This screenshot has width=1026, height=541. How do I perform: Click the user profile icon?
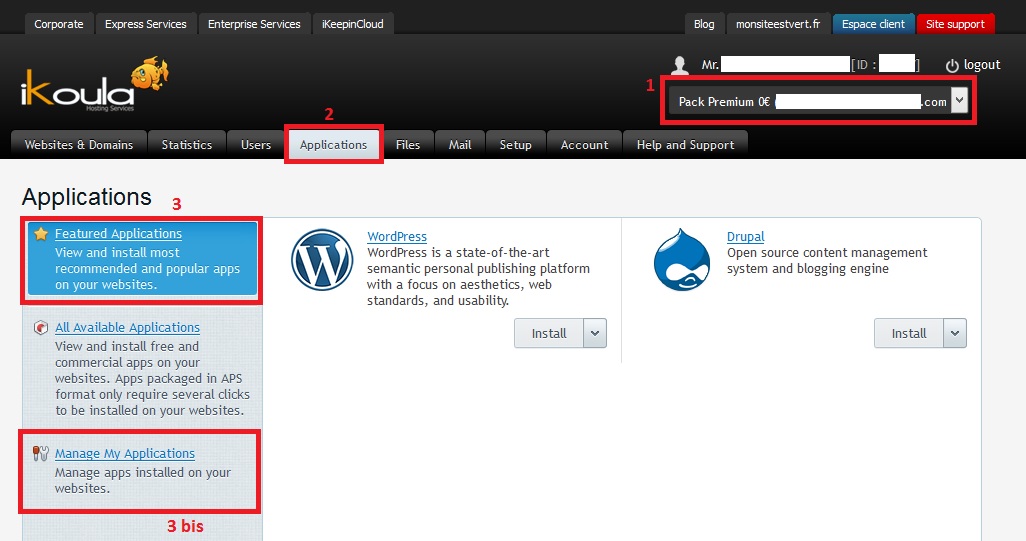680,65
